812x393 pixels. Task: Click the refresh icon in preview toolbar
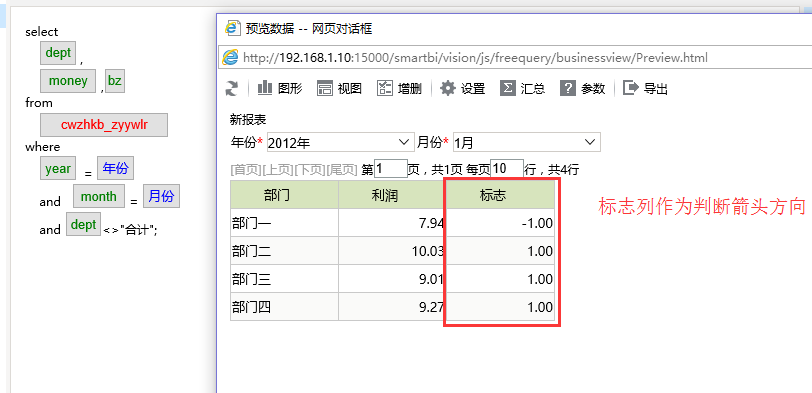point(231,89)
